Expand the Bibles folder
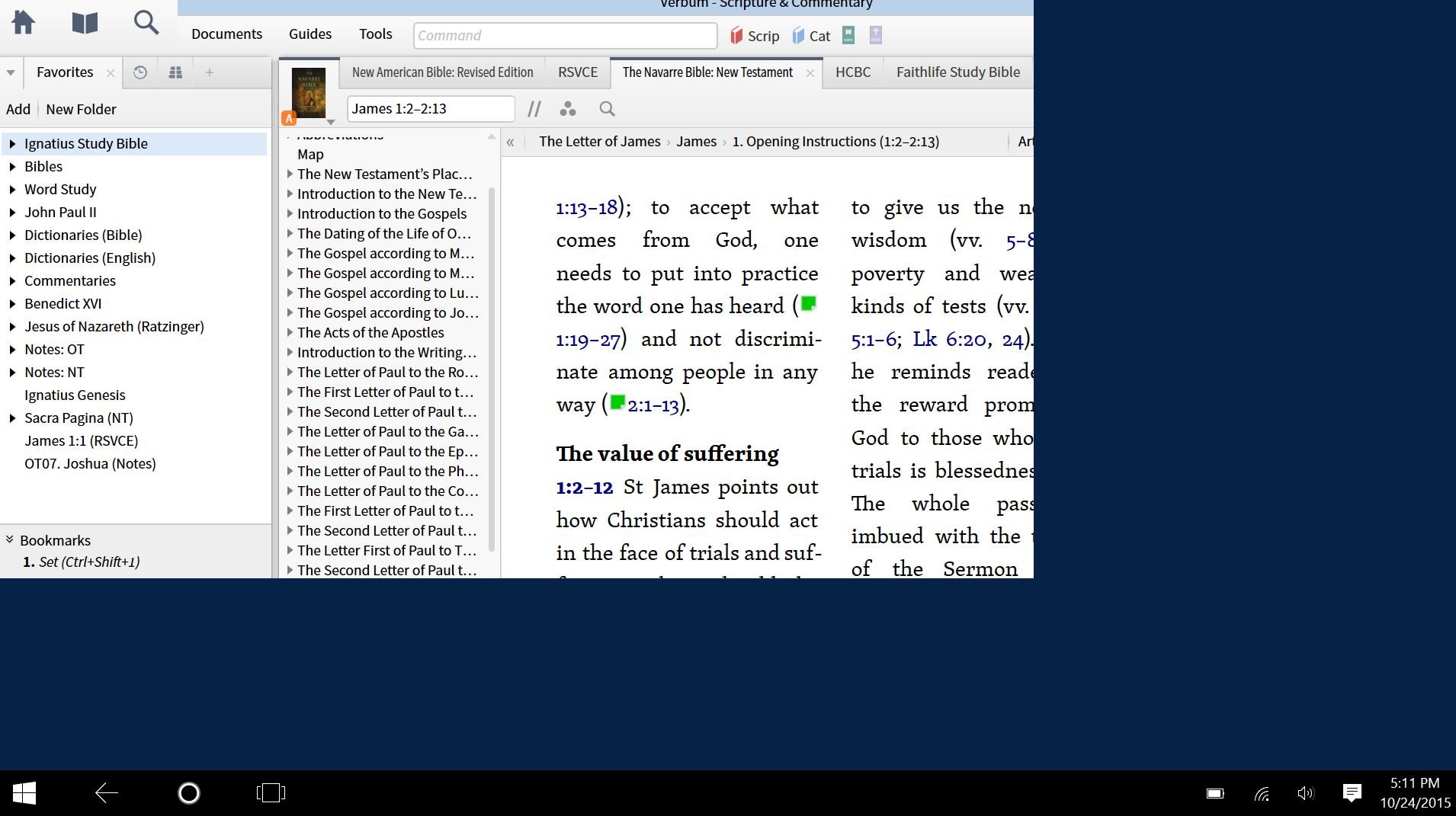1456x816 pixels. pos(12,166)
